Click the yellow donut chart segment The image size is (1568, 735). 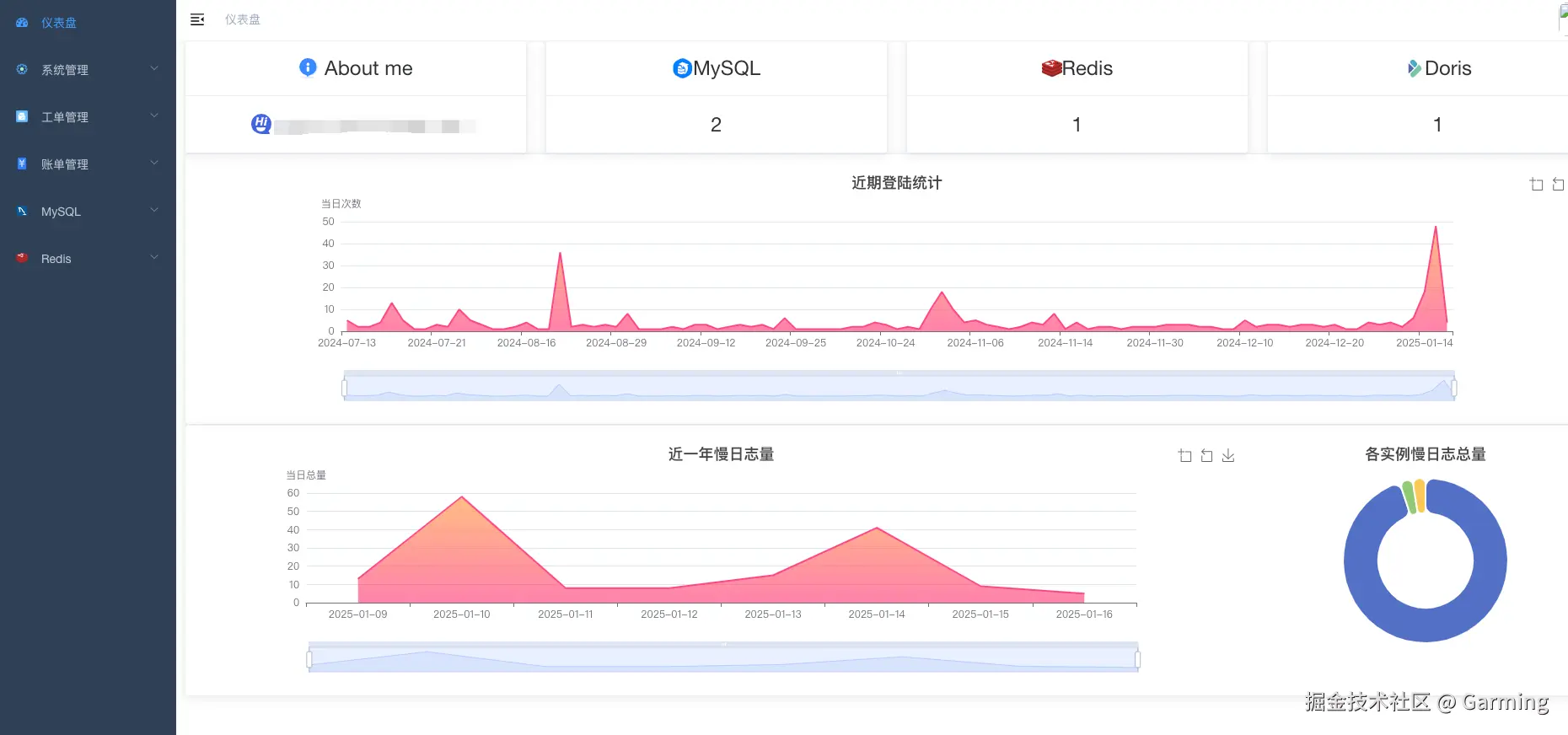click(1420, 496)
